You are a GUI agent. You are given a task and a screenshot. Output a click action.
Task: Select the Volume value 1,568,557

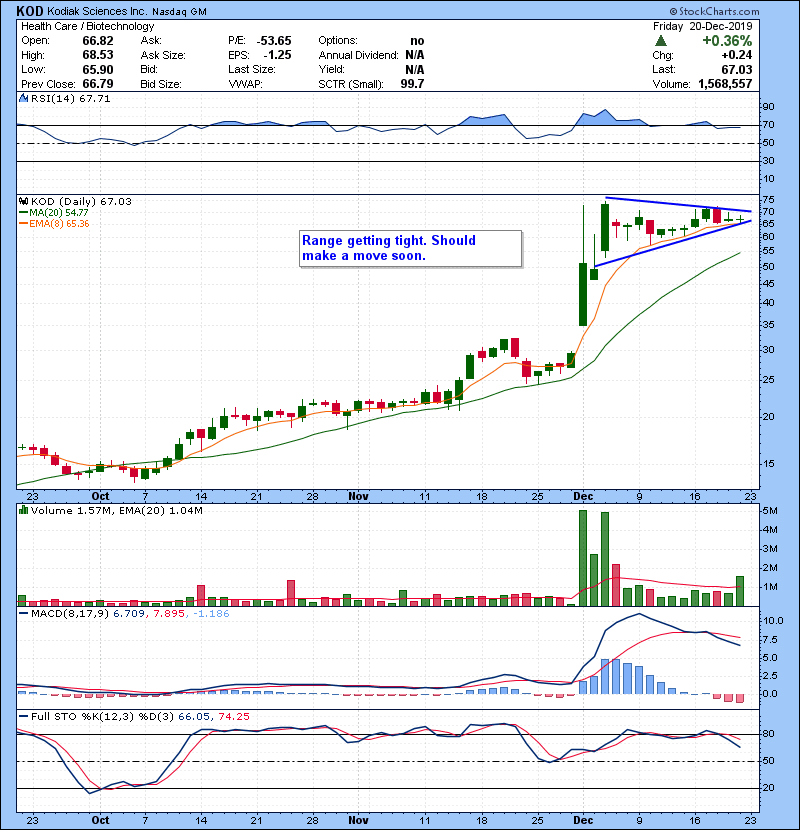(725, 84)
